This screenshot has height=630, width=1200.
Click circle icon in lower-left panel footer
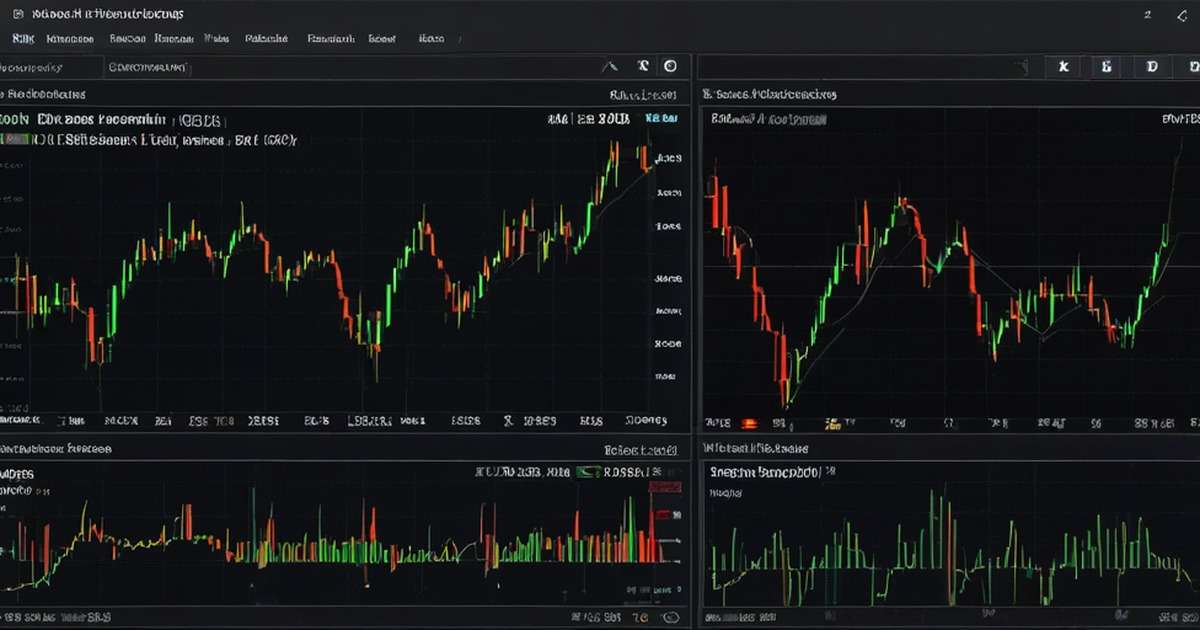click(x=673, y=618)
